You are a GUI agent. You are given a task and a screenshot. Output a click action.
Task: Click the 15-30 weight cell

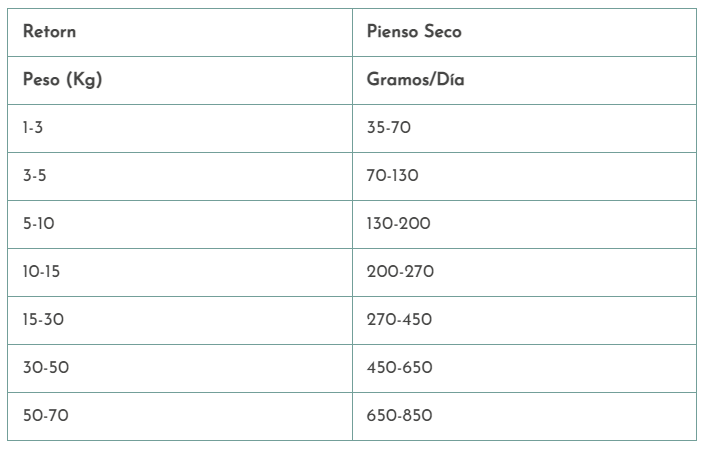(x=180, y=320)
